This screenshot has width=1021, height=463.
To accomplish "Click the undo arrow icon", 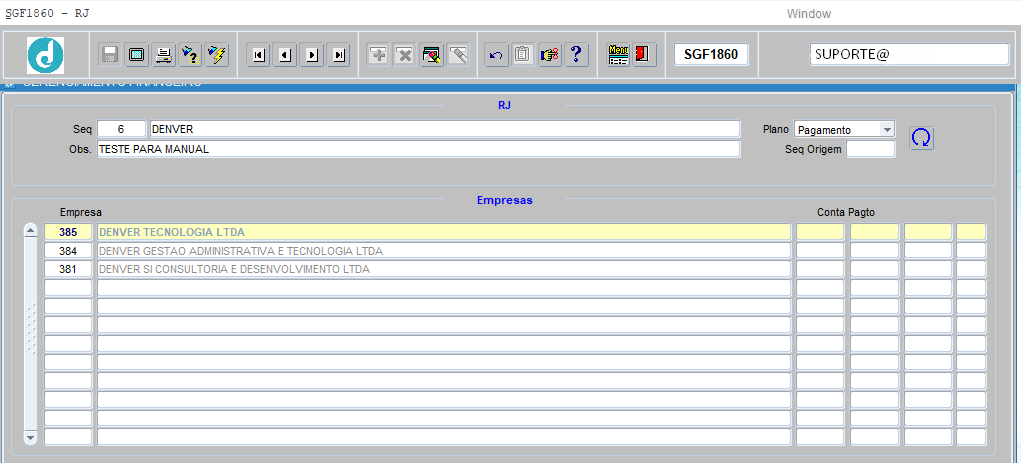I will click(496, 55).
